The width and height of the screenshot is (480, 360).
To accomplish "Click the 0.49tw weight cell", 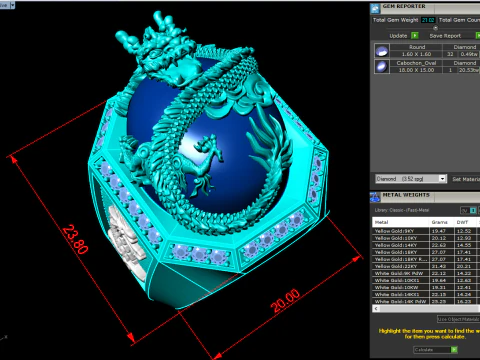I will pos(469,54).
